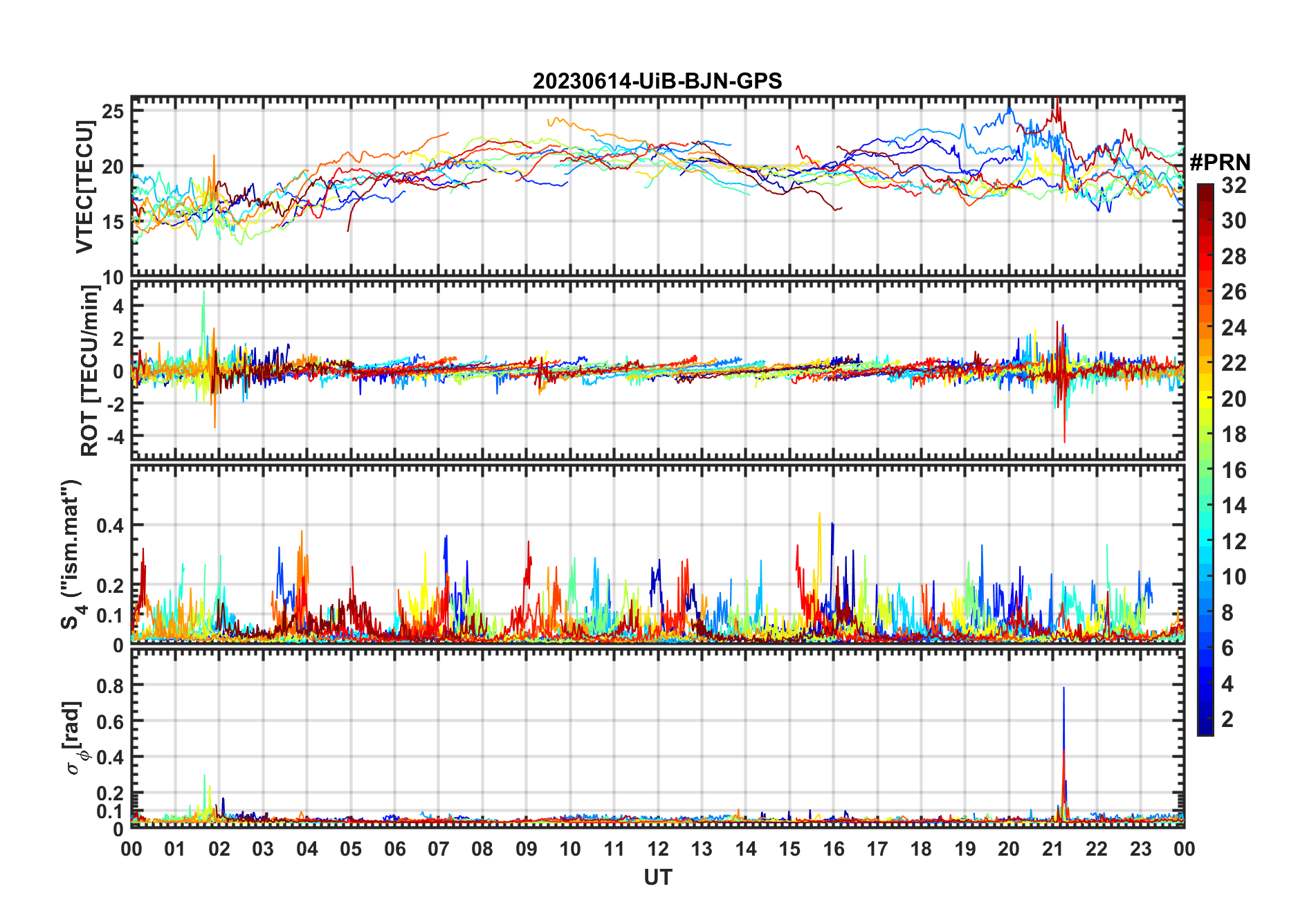Viewport: 1316px width, 920px height.
Task: Pick tick label "32" on the #PRN colorbar
Action: pos(1234,185)
